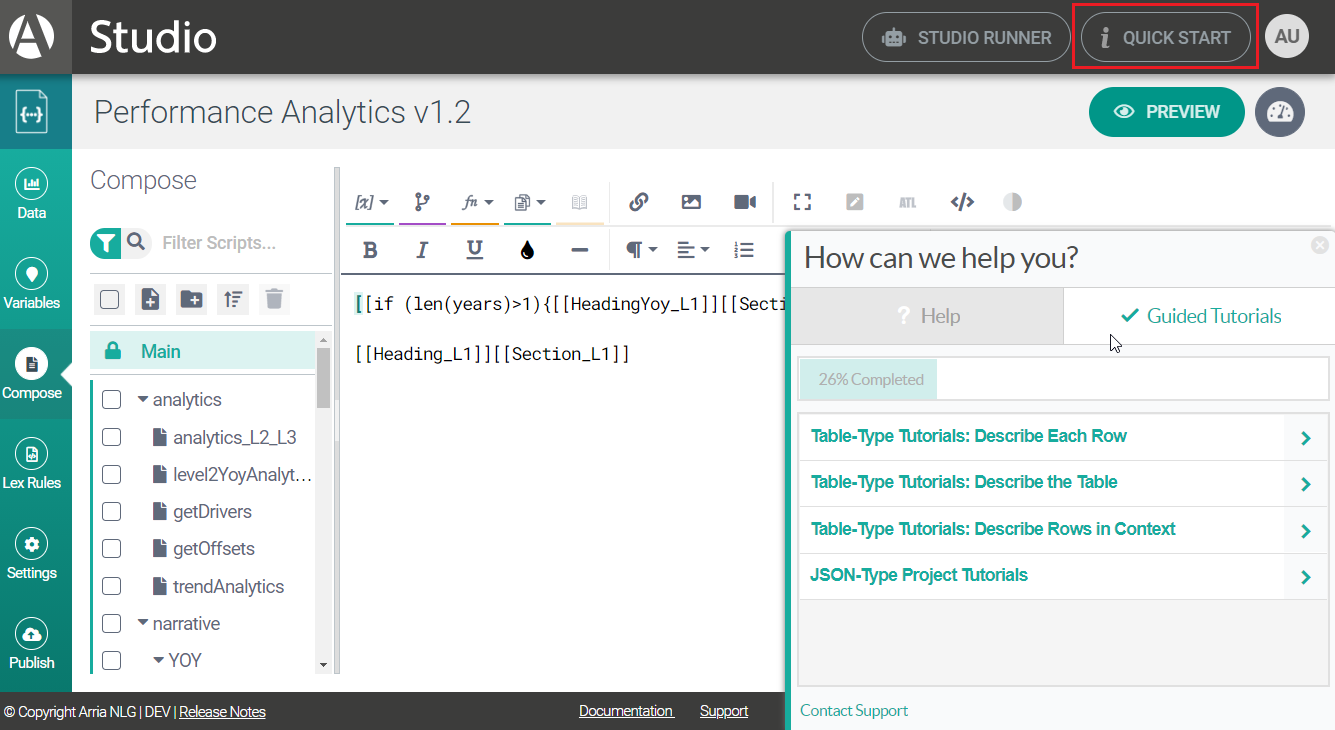Switch to the ATL code view
Screen dimensions: 1335x730
[x=908, y=202]
